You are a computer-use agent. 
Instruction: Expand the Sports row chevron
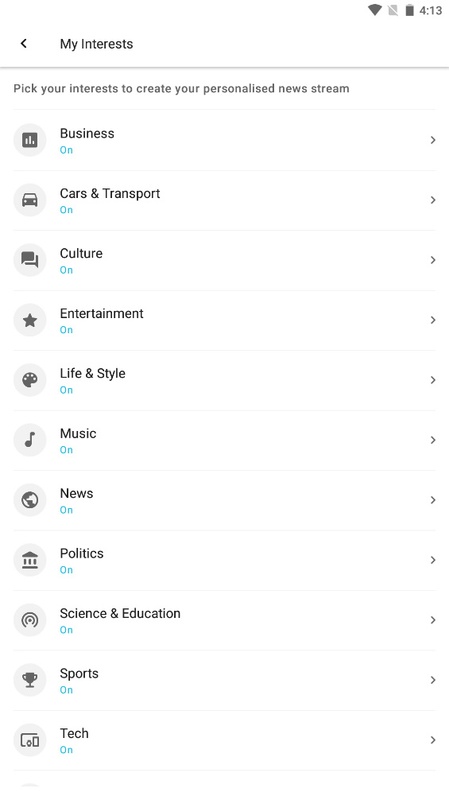pos(433,680)
